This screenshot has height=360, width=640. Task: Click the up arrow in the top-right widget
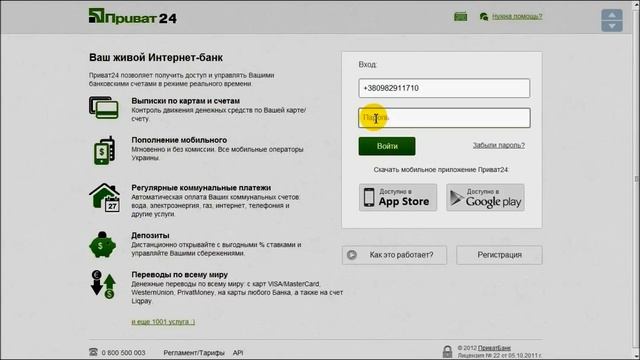(x=612, y=15)
